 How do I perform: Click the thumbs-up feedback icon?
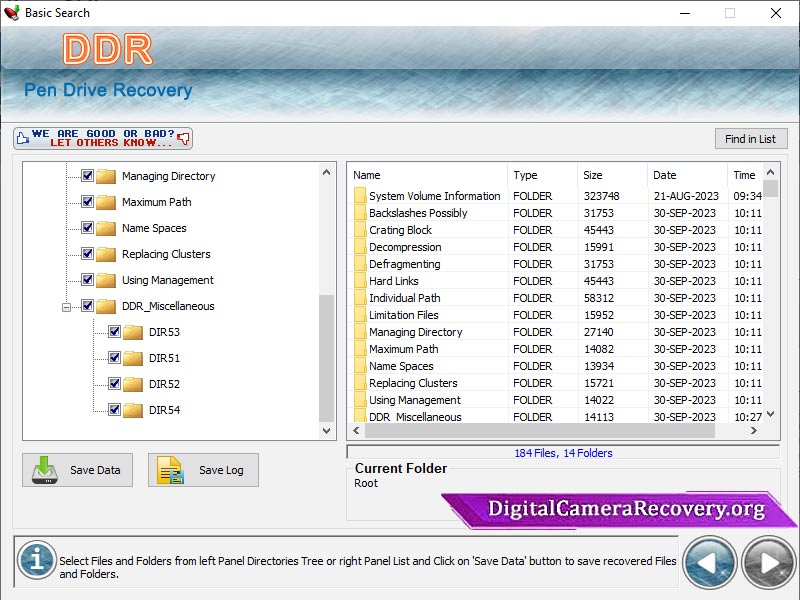coord(22,138)
